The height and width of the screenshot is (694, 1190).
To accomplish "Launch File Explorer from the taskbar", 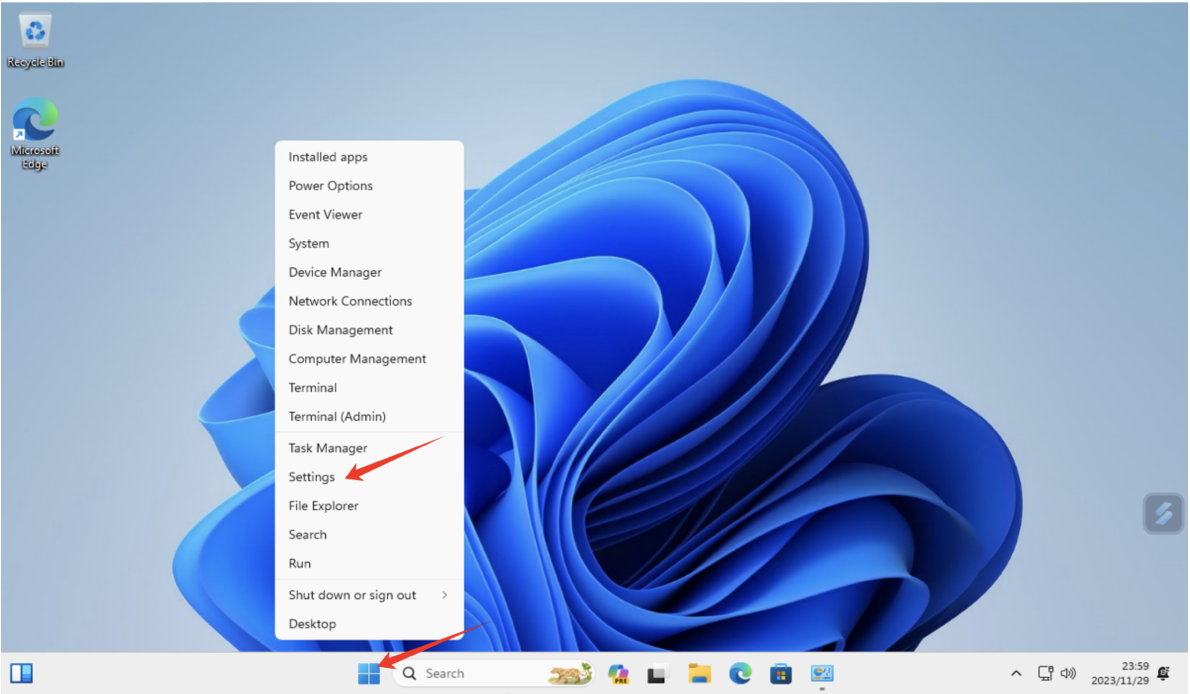I will click(x=699, y=674).
